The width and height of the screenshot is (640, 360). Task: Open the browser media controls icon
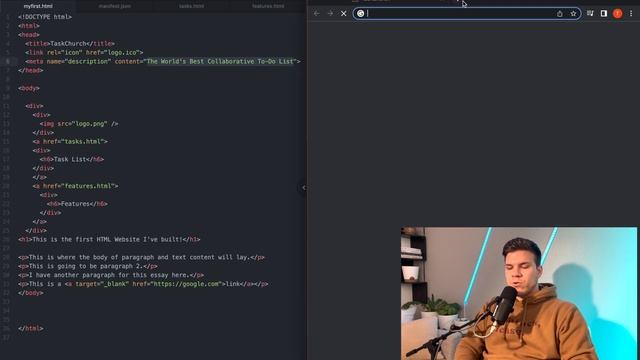(590, 13)
